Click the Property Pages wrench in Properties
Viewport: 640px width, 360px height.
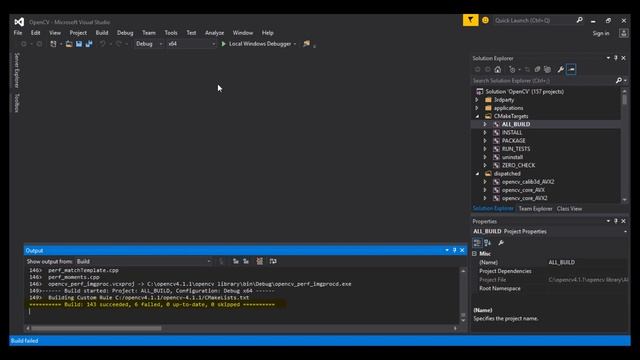point(501,243)
